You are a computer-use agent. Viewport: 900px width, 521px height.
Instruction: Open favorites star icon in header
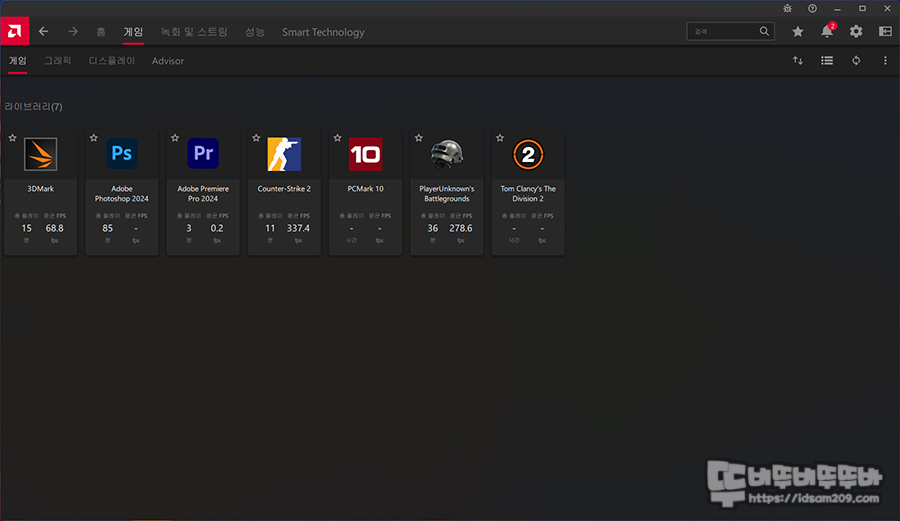797,32
